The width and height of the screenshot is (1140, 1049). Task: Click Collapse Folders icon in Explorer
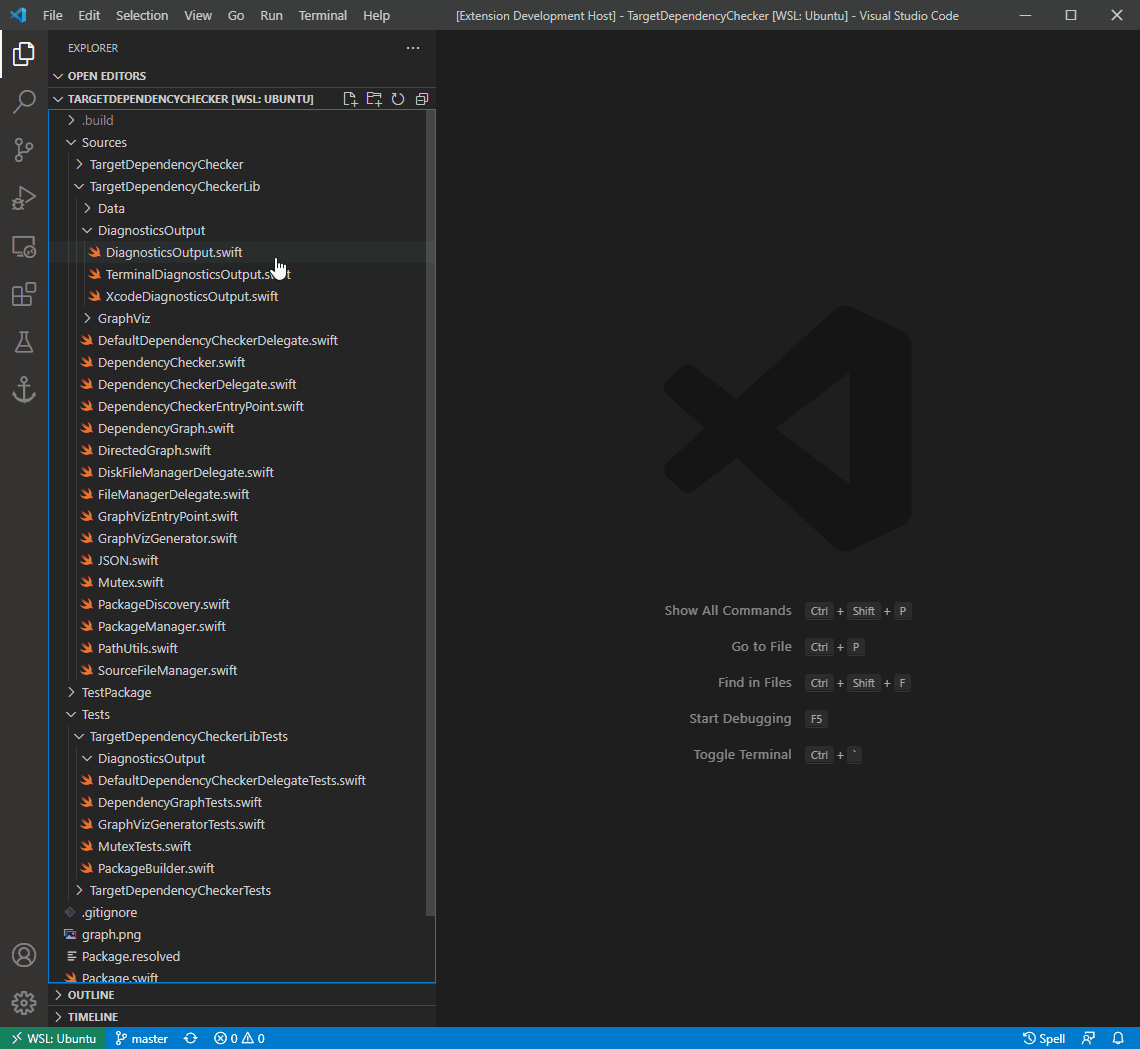pyautogui.click(x=422, y=99)
